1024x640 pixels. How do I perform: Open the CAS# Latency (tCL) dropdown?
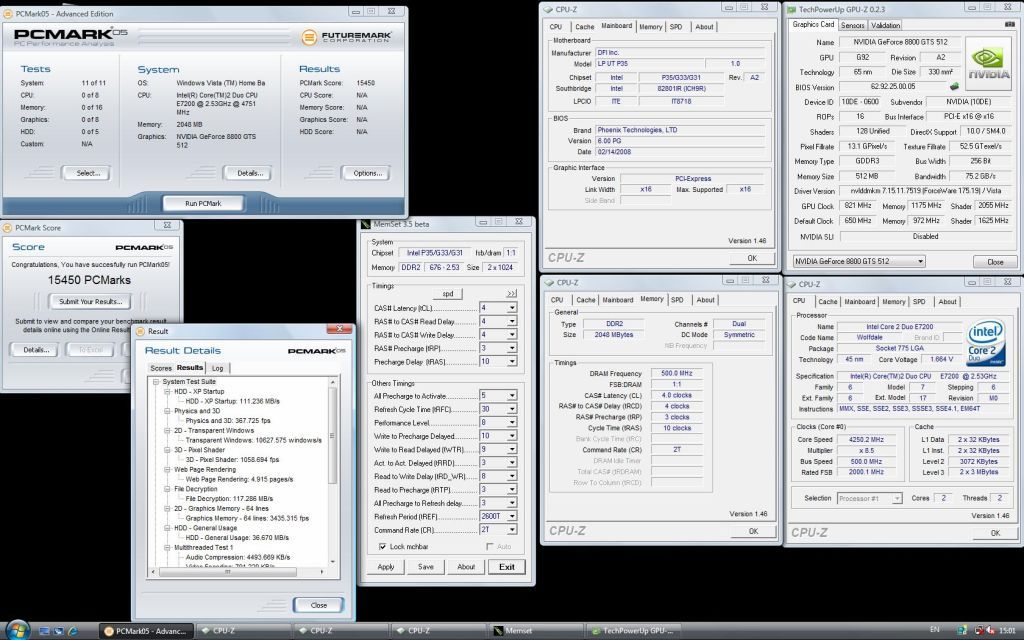pyautogui.click(x=512, y=308)
